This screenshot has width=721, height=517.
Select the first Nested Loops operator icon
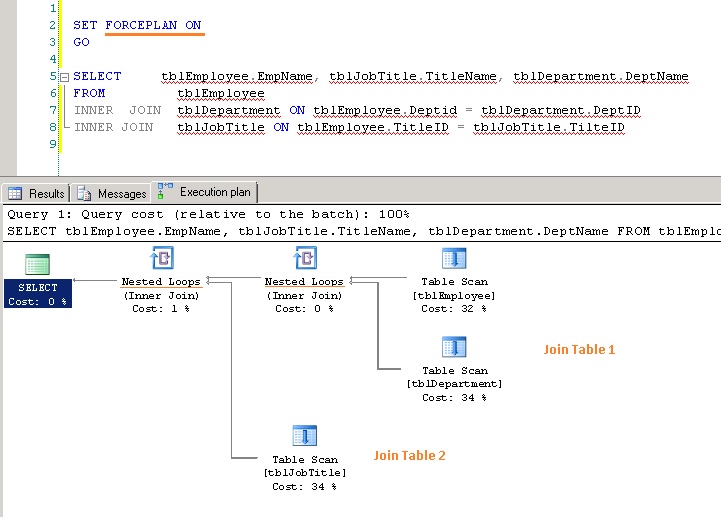point(161,259)
